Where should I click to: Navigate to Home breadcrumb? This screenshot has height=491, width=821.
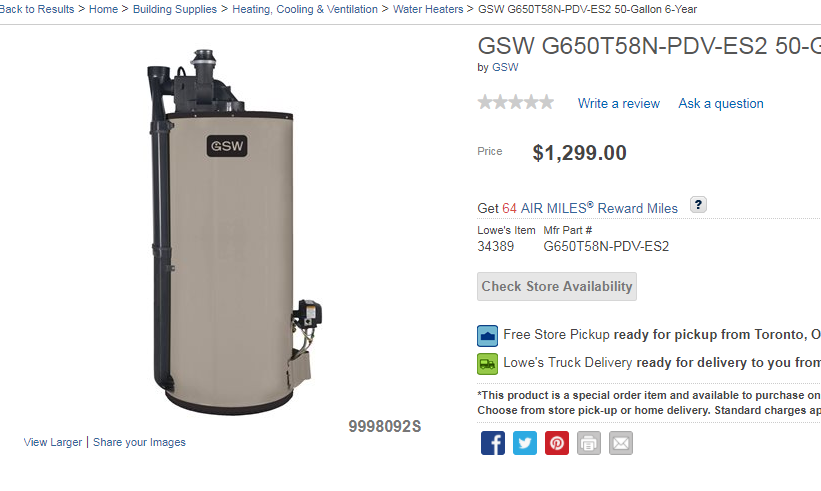103,9
